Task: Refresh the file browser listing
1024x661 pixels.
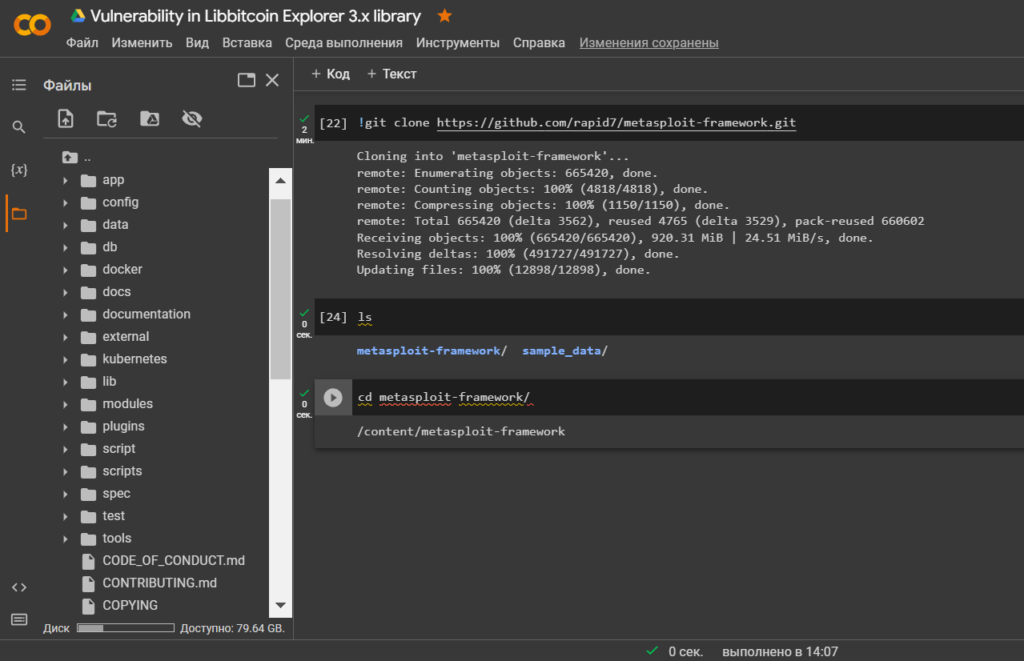Action: click(x=106, y=119)
